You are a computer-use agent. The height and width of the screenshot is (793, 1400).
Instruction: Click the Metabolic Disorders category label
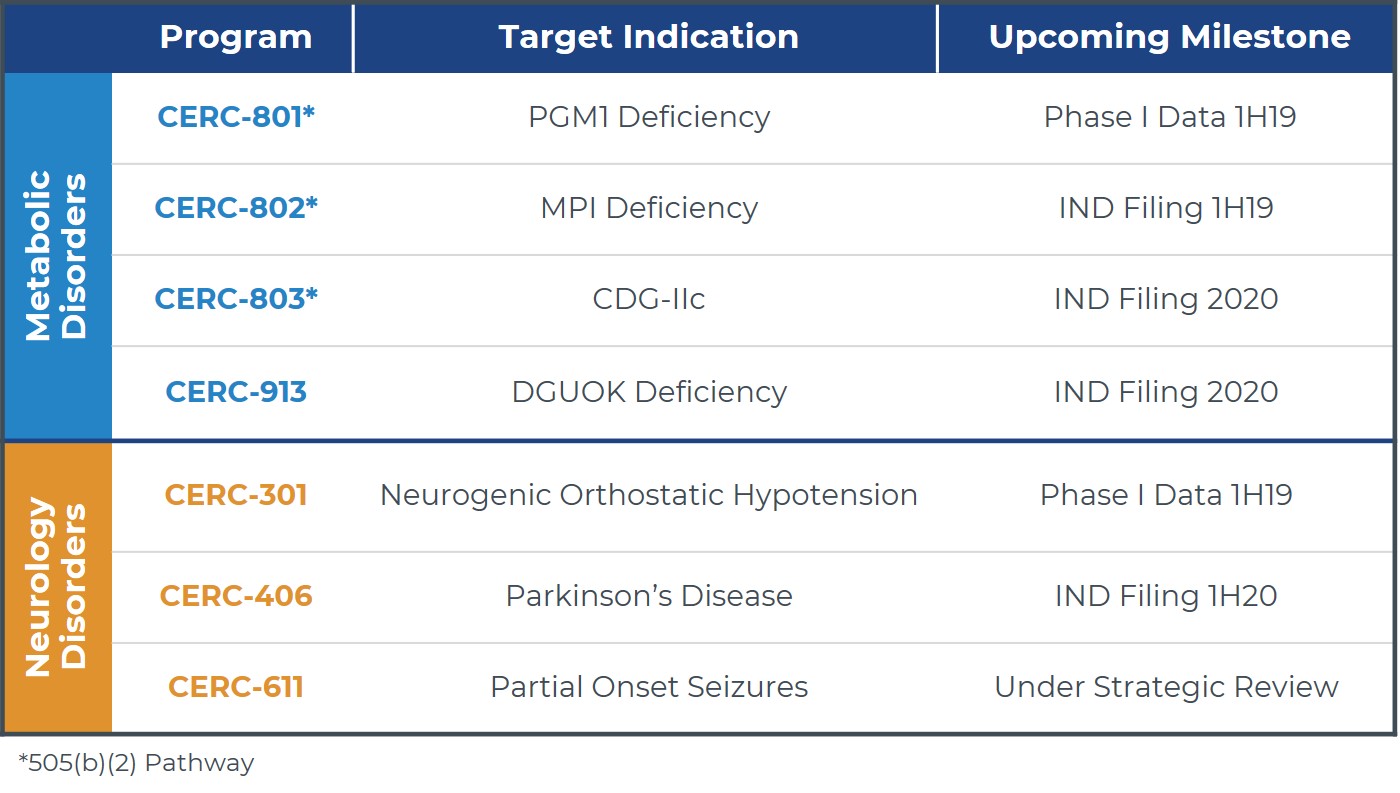[x=56, y=255]
